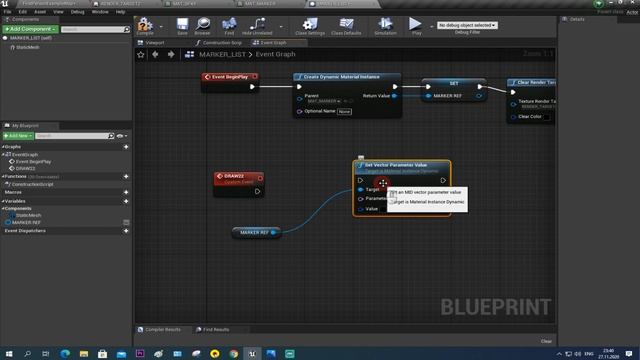640x360 pixels.
Task: Bookmark graph with star icon
Action: (141, 54)
